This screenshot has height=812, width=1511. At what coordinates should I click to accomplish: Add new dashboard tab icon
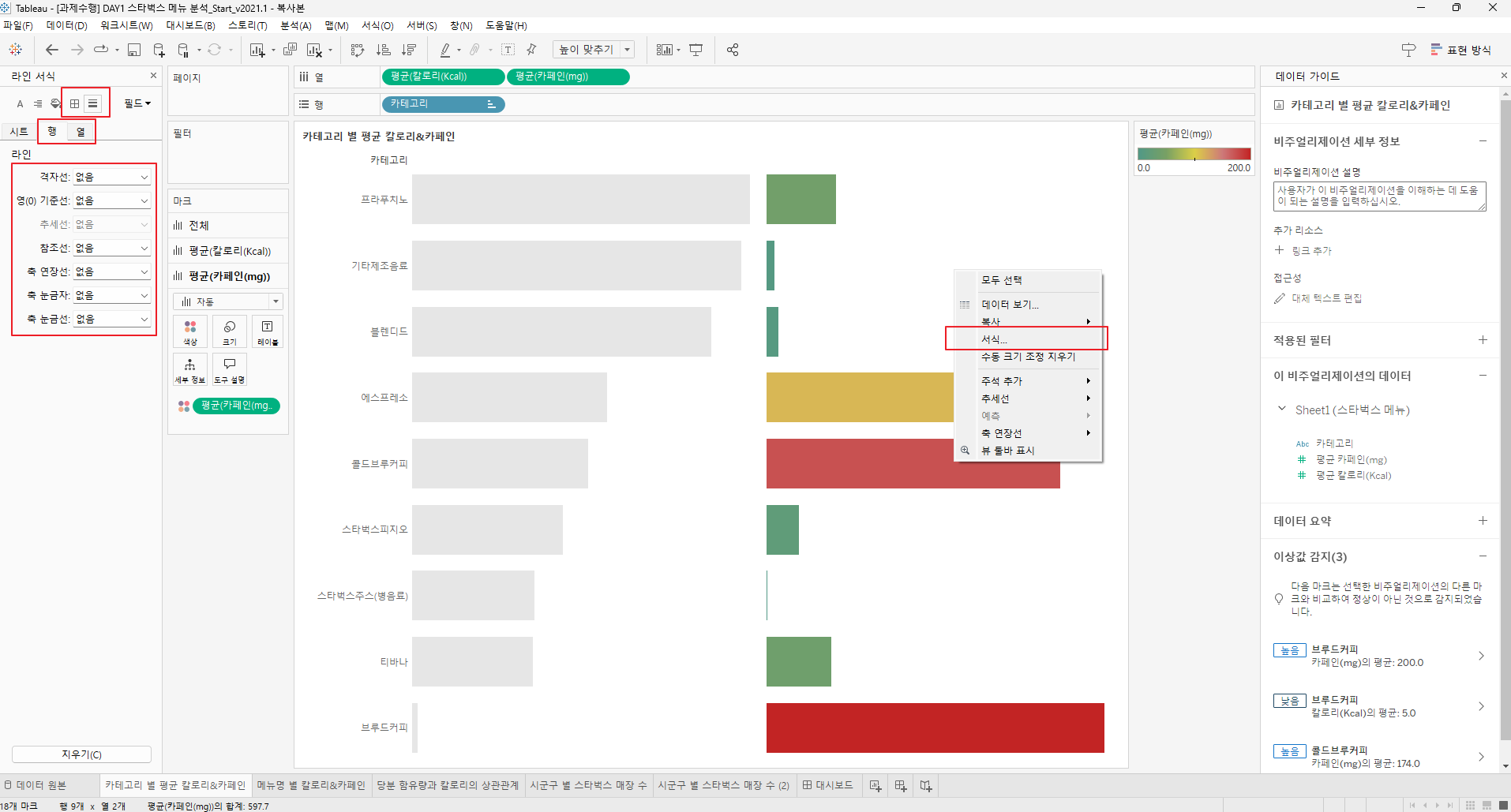click(900, 785)
